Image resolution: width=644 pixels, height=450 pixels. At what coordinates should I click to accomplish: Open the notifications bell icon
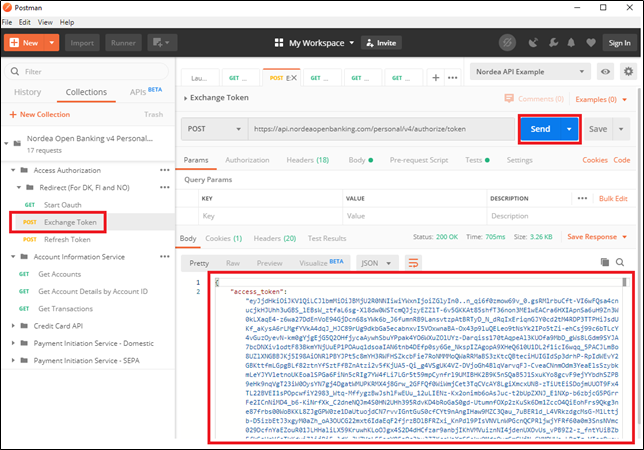[x=571, y=43]
